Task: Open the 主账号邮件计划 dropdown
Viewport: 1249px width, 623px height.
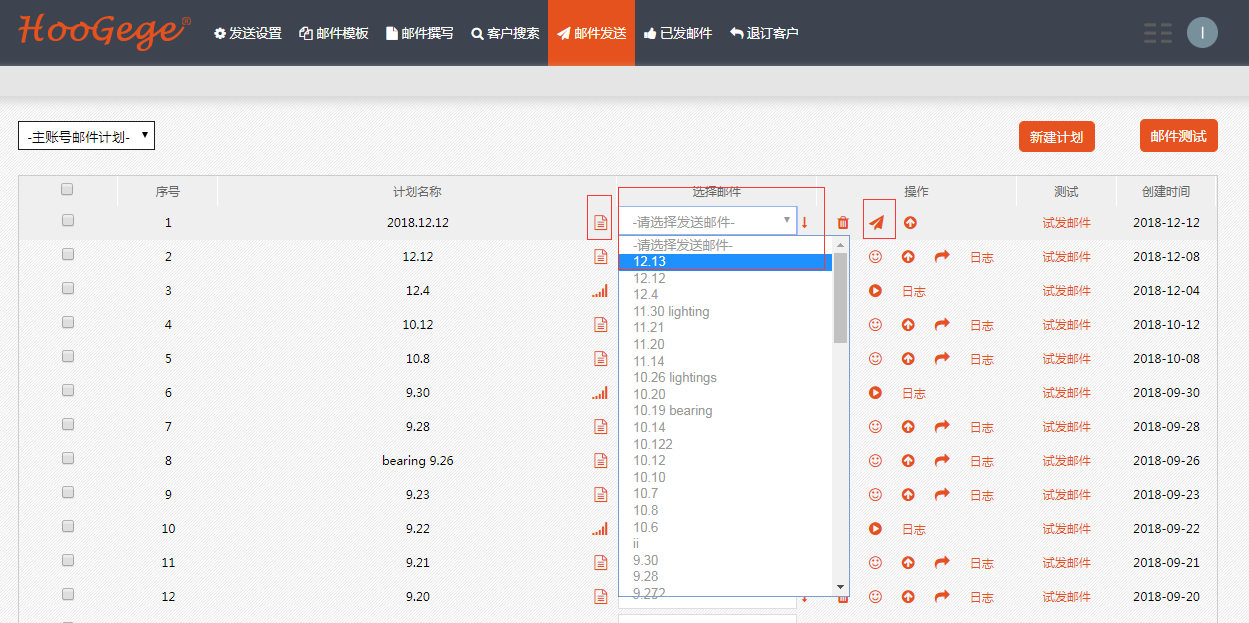Action: pos(86,137)
